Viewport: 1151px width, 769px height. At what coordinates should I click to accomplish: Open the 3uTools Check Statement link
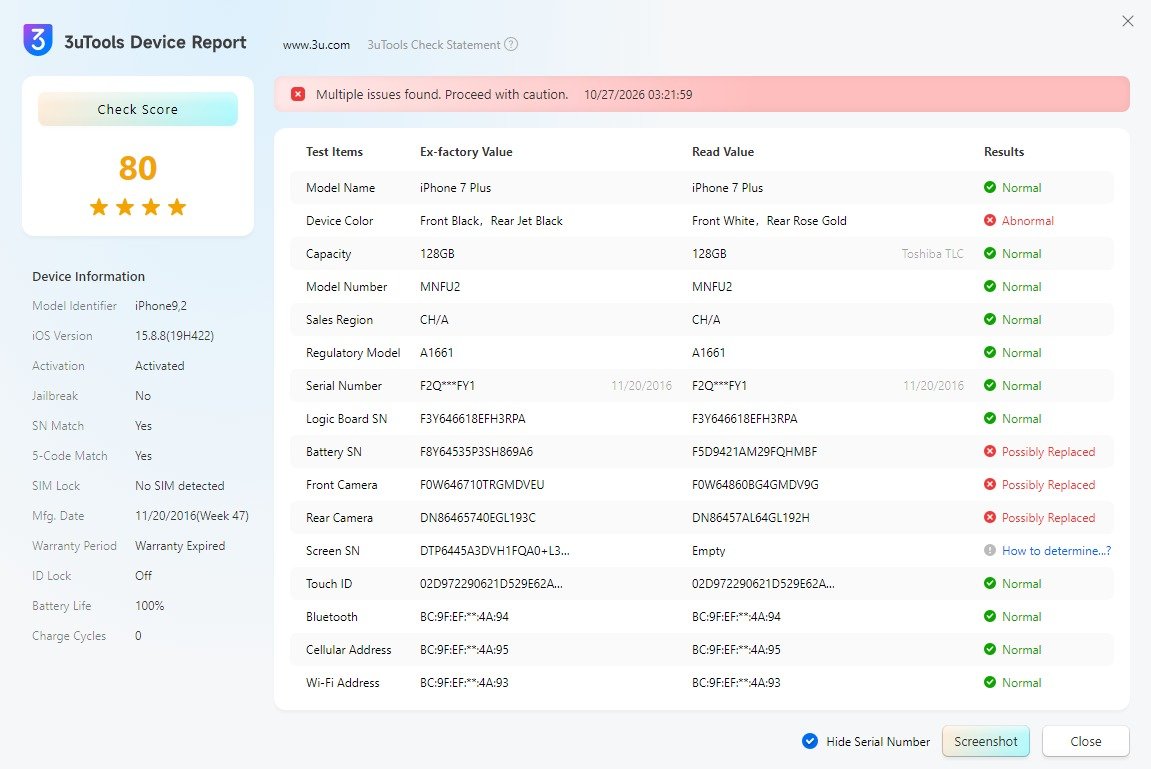pyautogui.click(x=434, y=45)
